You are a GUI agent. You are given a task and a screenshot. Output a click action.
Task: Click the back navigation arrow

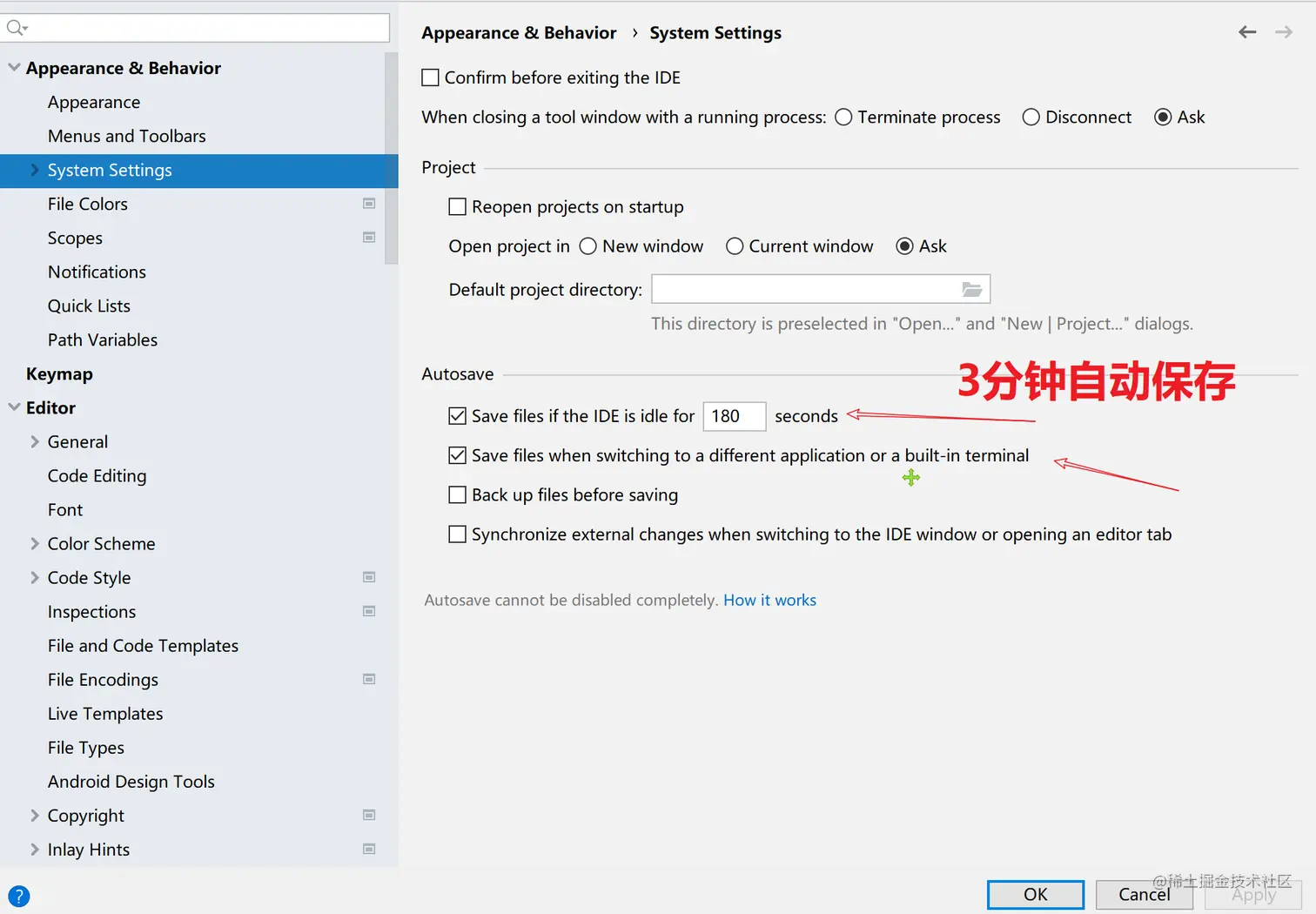tap(1247, 32)
